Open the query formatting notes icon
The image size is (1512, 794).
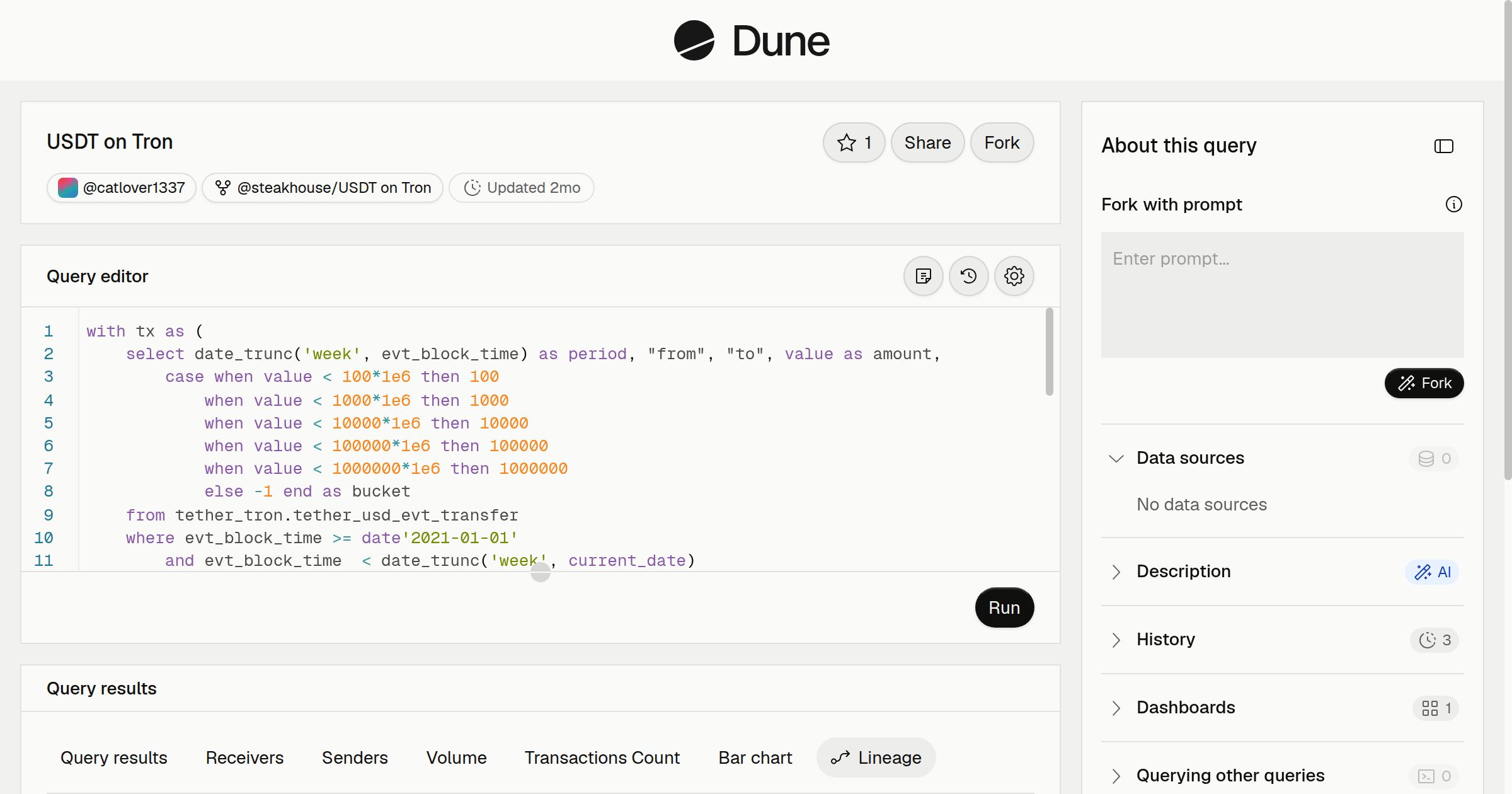click(923, 276)
